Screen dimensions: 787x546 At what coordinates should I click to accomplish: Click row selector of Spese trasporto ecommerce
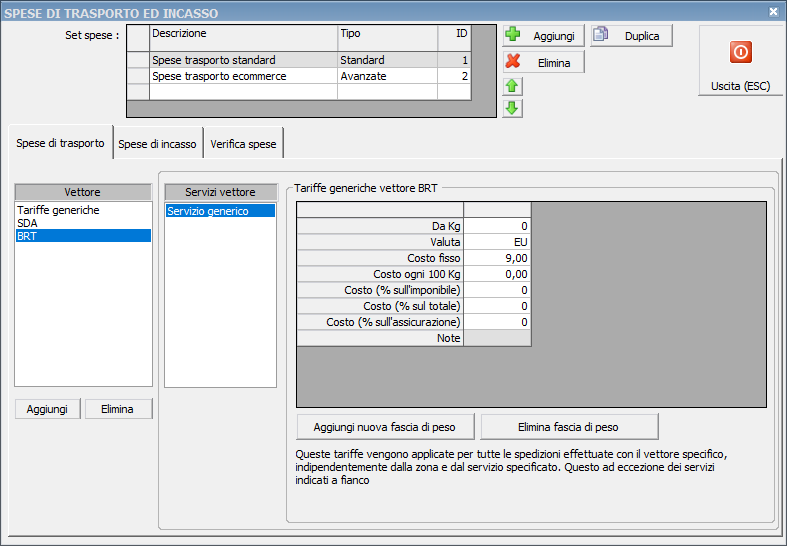click(138, 76)
